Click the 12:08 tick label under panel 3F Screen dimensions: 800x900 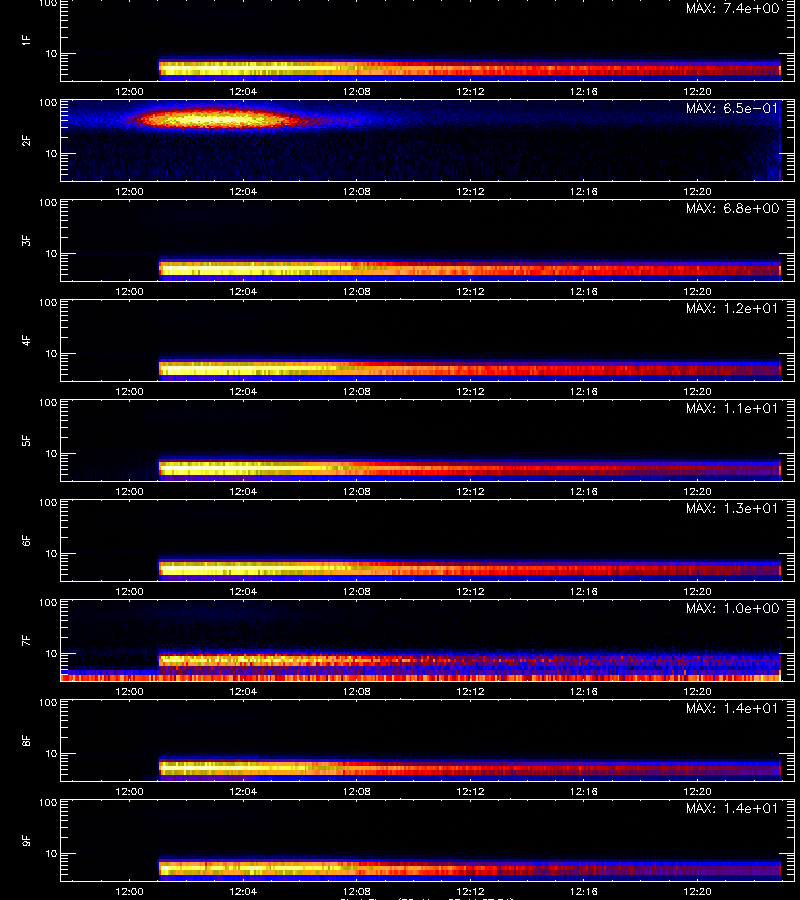[x=356, y=292]
